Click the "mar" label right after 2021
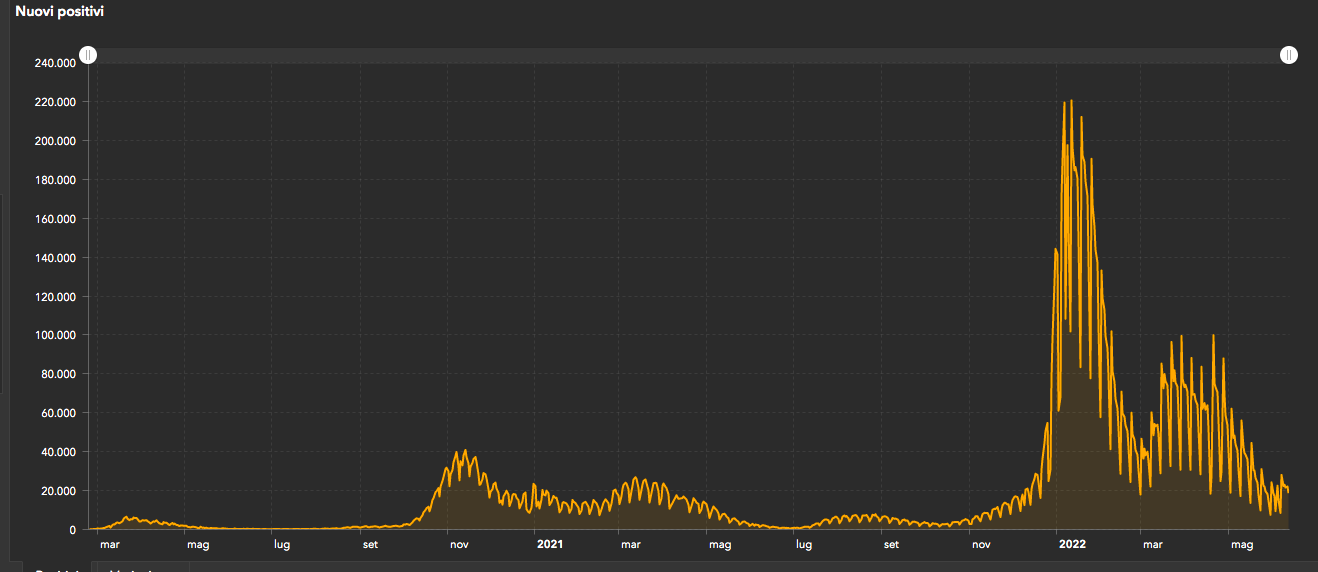The image size is (1318, 572). [630, 545]
